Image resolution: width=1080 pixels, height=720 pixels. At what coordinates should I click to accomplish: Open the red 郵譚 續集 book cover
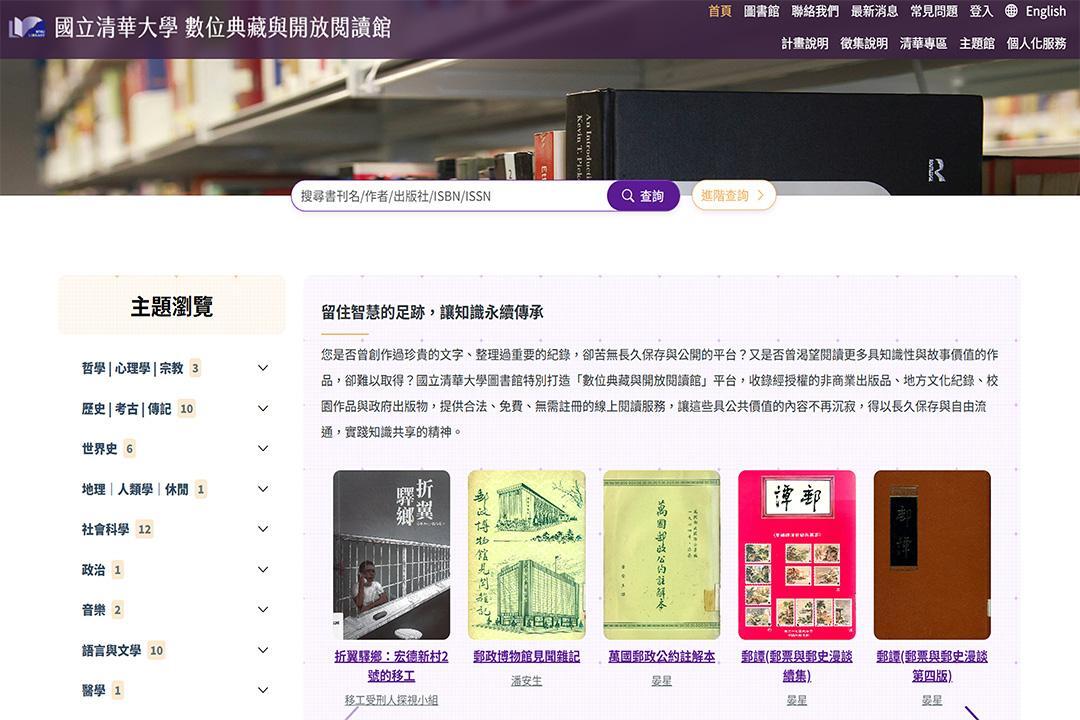796,554
